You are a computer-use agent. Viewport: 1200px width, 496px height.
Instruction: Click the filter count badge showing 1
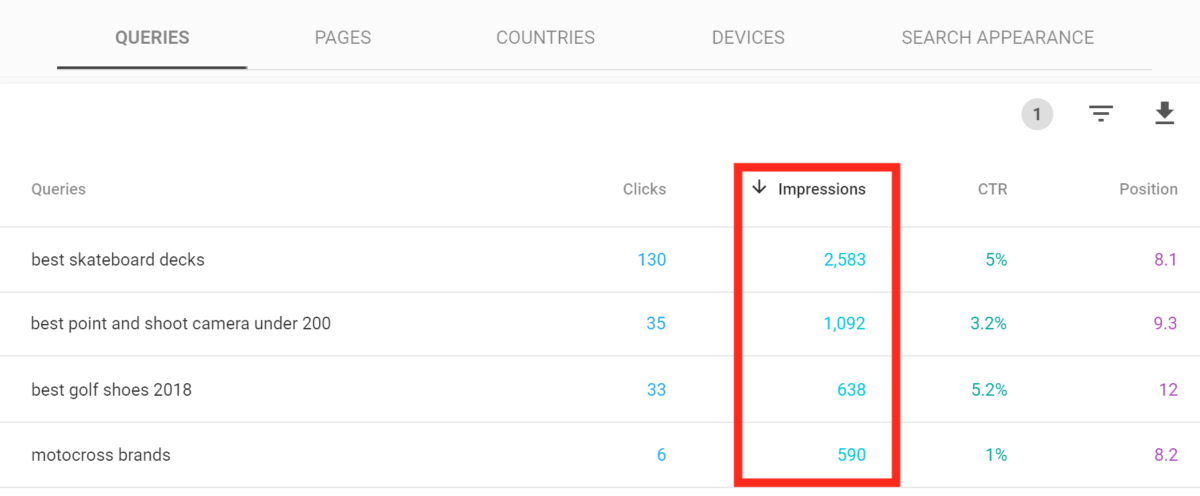tap(1037, 114)
